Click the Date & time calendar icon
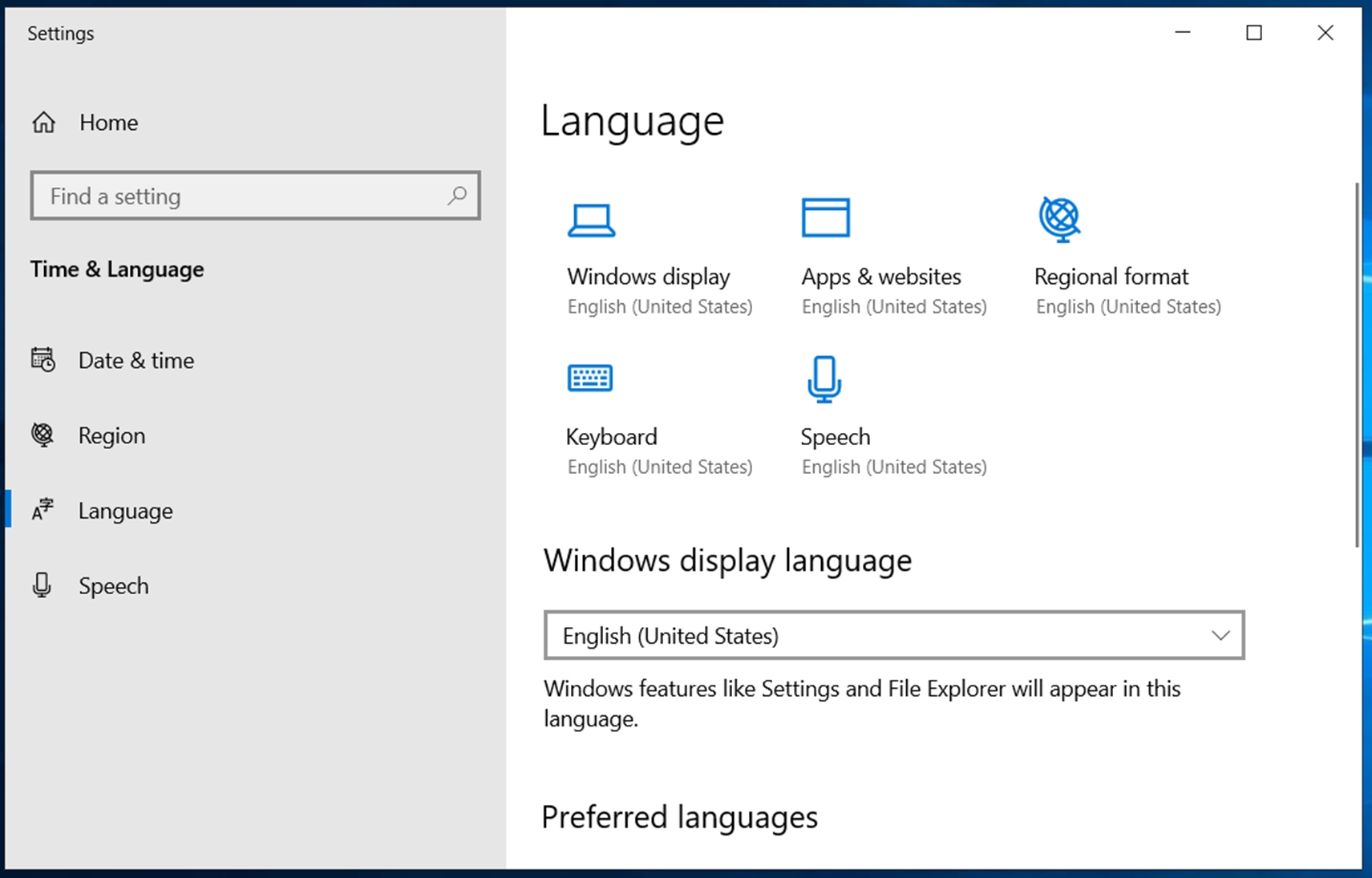The height and width of the screenshot is (878, 1372). pos(43,360)
